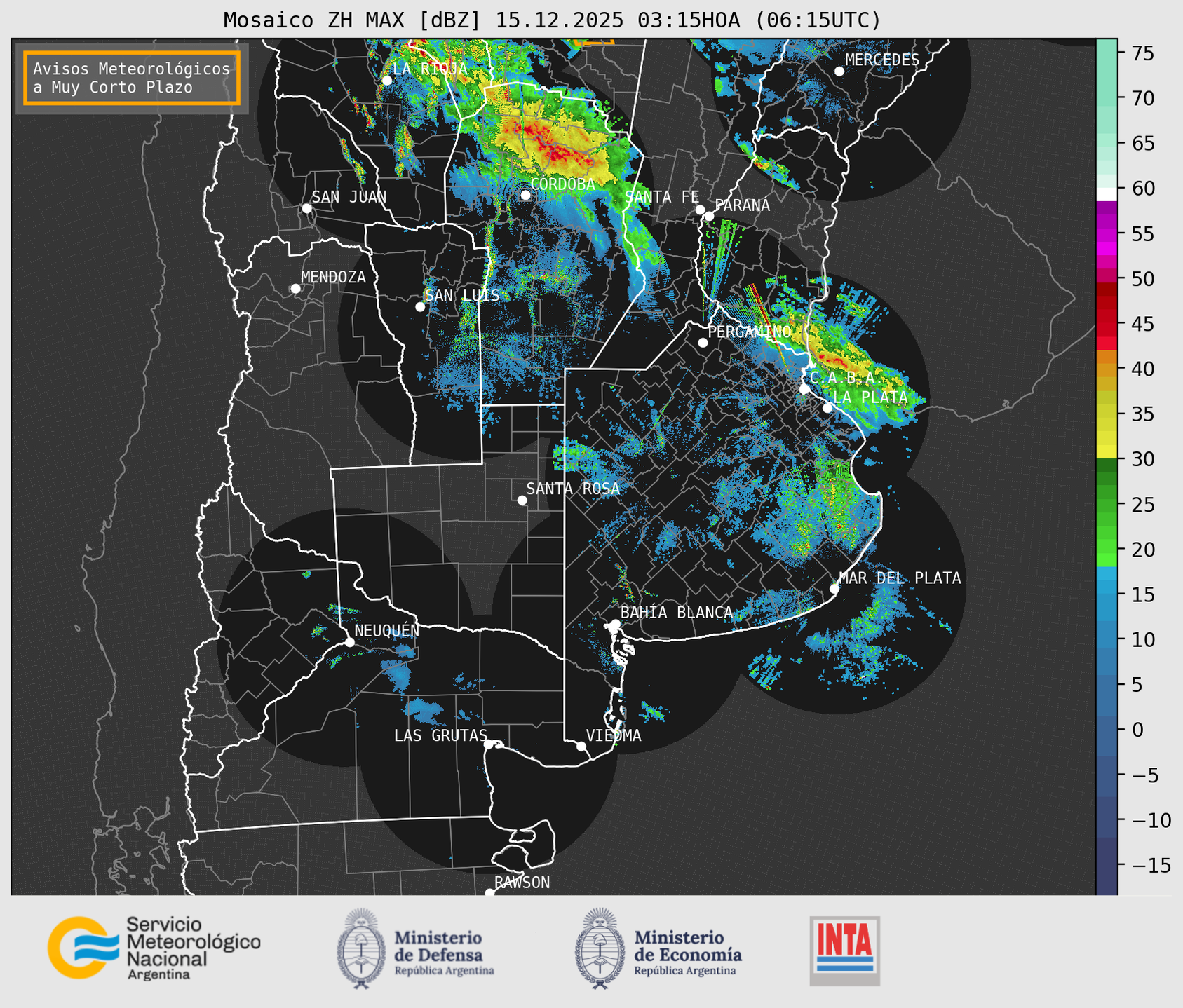Click the 60 dBZ value on scale
The image size is (1183, 1008).
(x=1142, y=189)
